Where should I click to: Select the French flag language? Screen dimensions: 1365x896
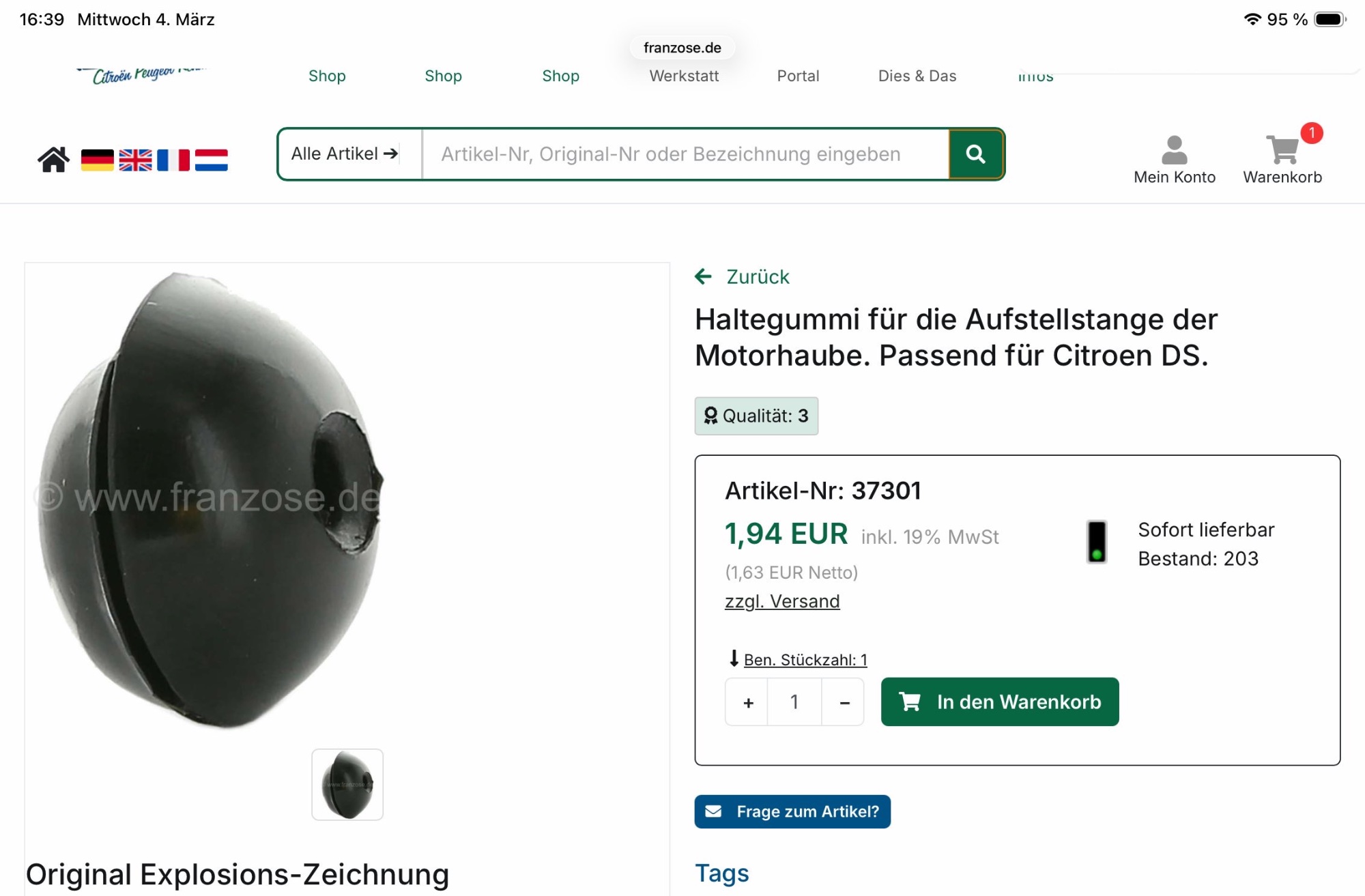pos(173,160)
